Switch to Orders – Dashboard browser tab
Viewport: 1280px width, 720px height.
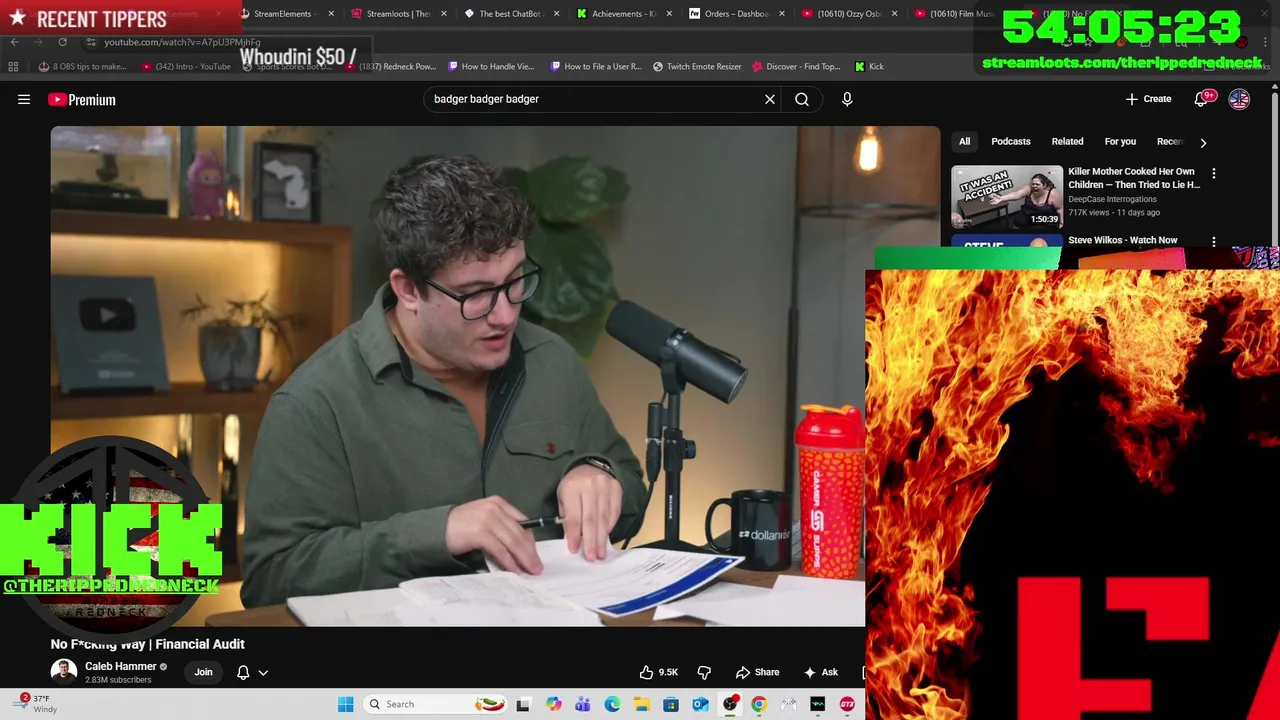735,14
